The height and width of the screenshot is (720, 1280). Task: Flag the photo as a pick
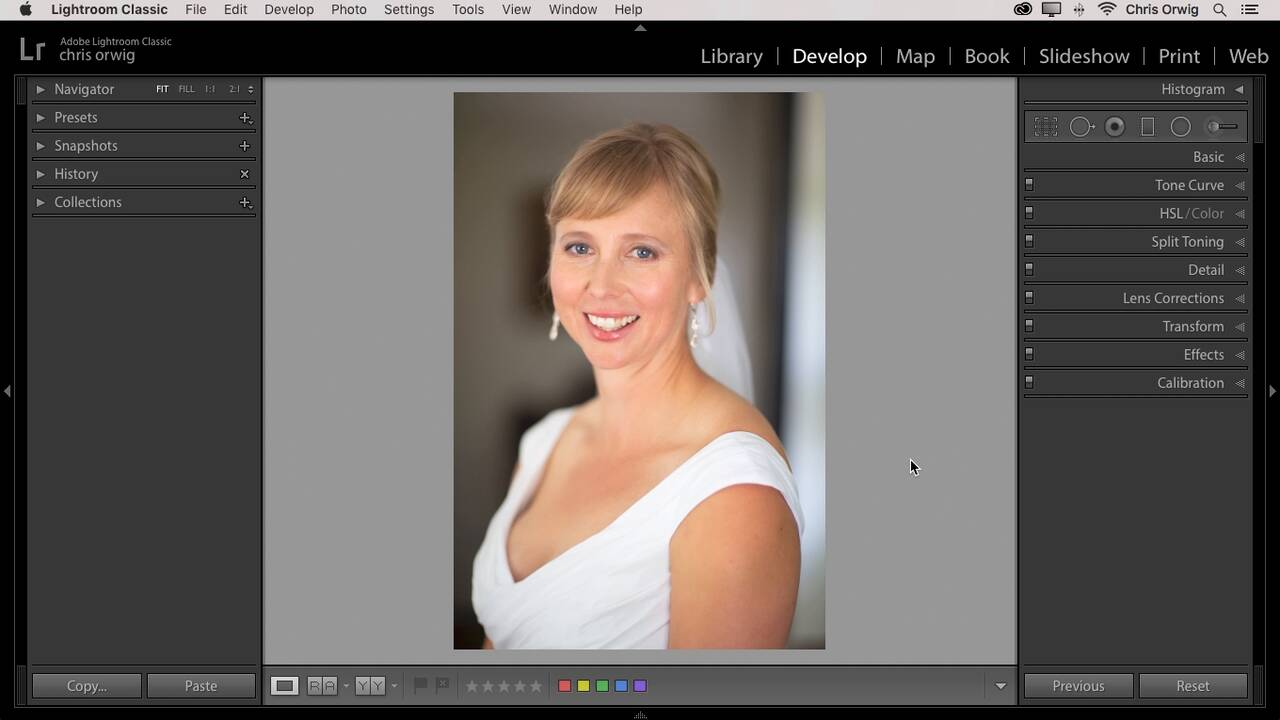point(421,685)
